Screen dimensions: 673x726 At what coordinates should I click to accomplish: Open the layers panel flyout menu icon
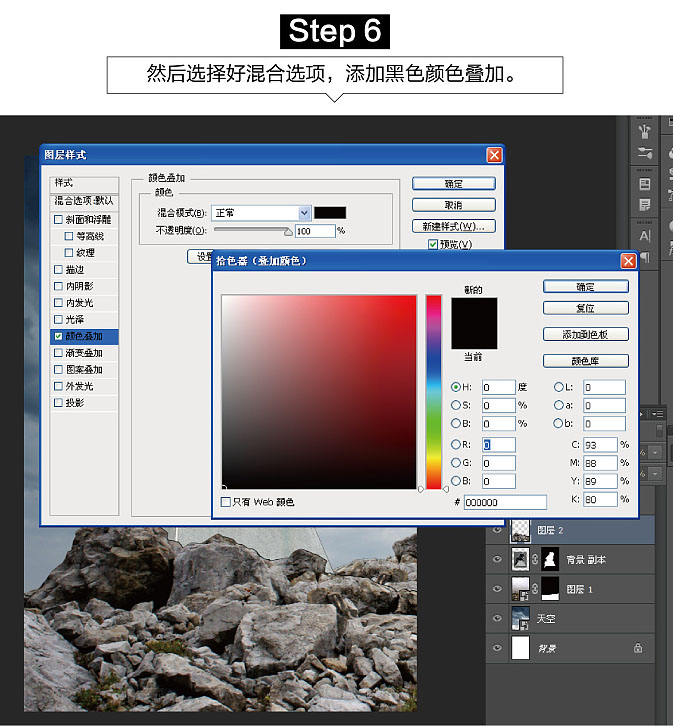(x=657, y=413)
